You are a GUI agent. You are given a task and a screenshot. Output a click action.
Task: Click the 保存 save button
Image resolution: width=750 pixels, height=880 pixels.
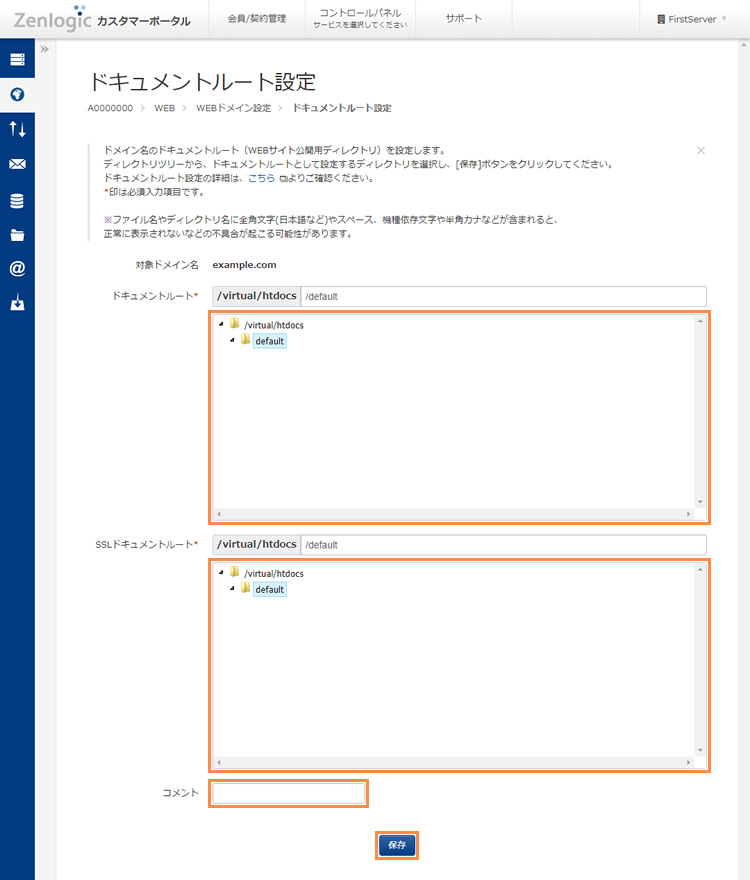pyautogui.click(x=397, y=845)
